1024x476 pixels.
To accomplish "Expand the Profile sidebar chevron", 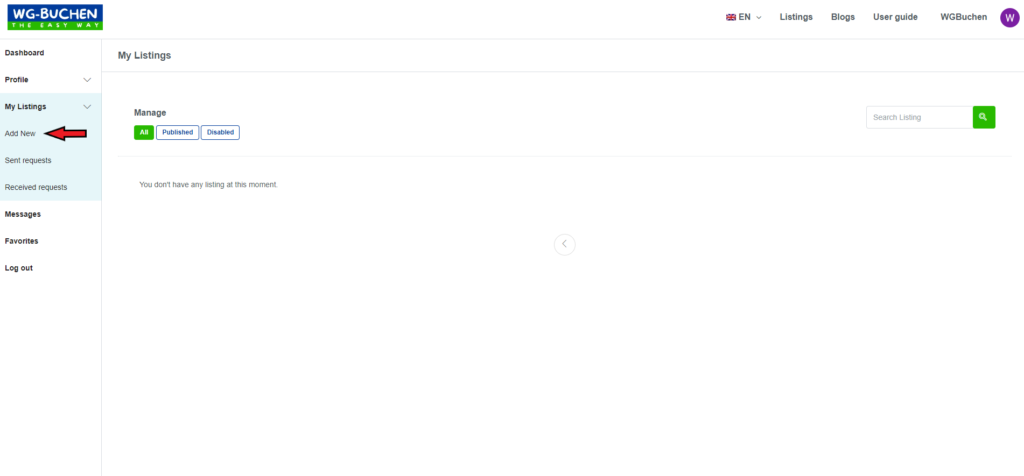I will click(x=88, y=80).
